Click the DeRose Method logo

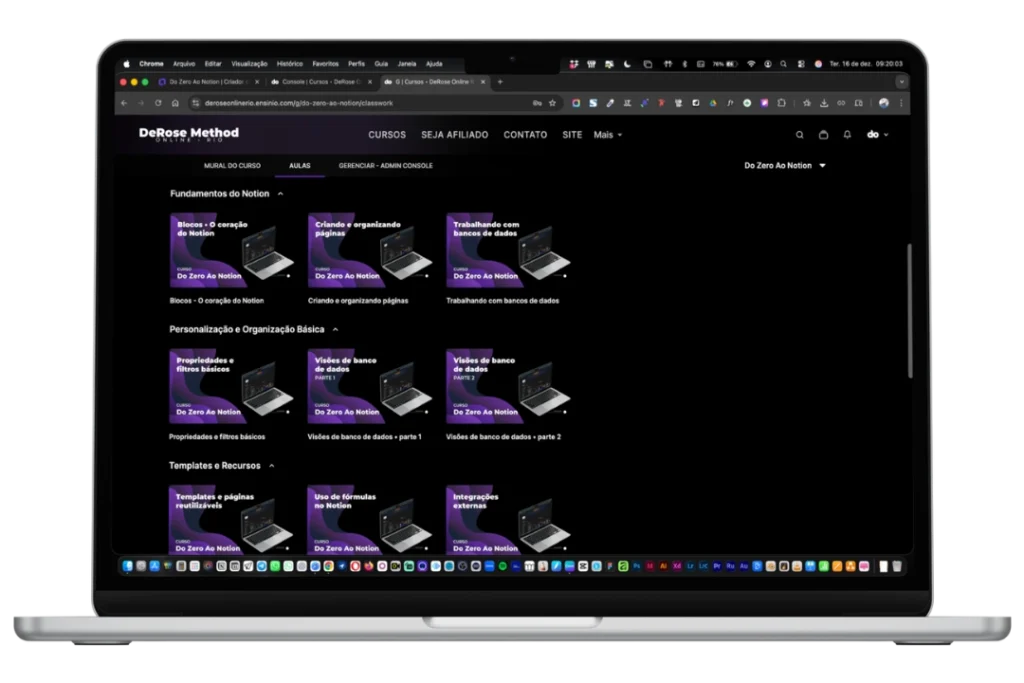click(189, 134)
